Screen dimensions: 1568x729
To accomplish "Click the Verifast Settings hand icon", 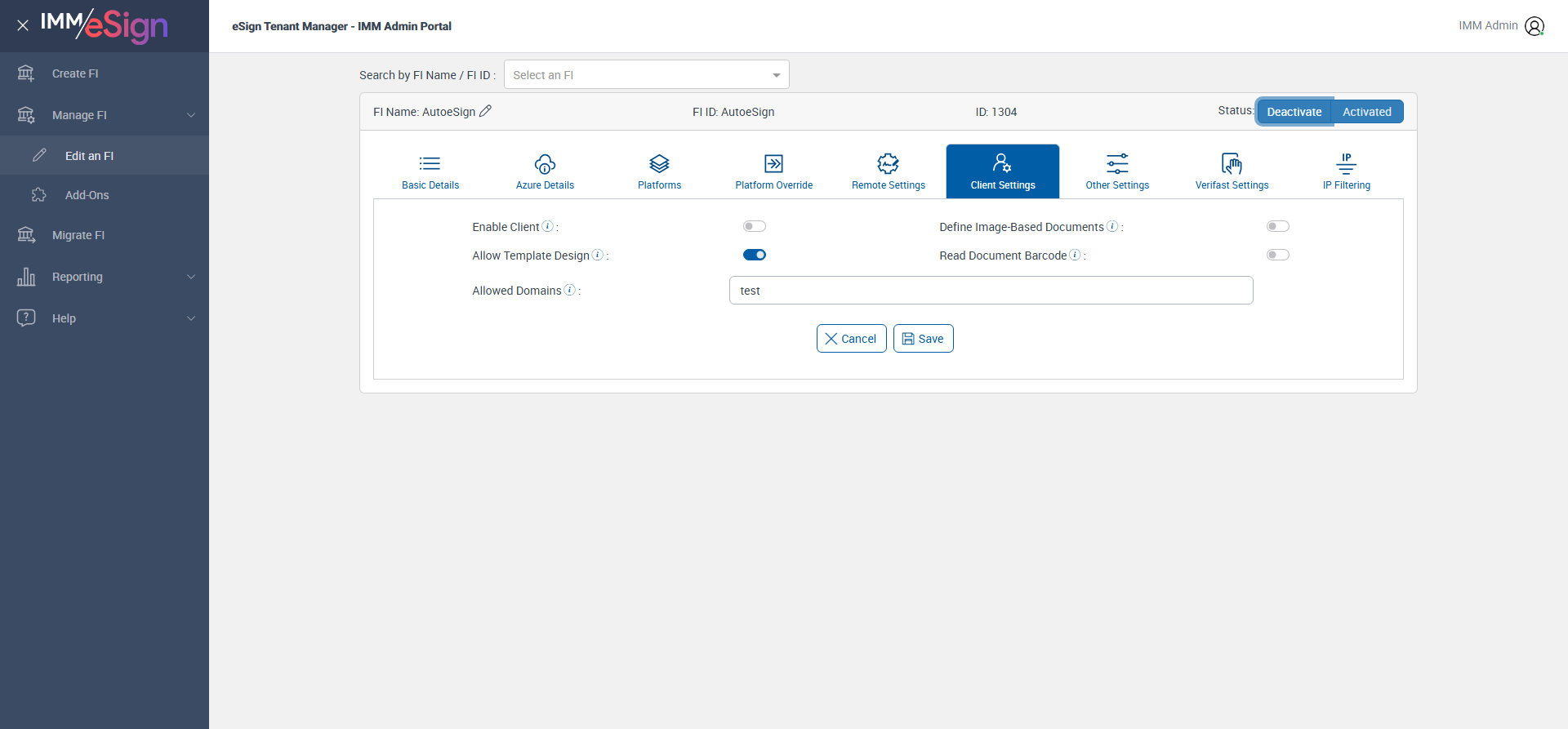I will click(1232, 164).
